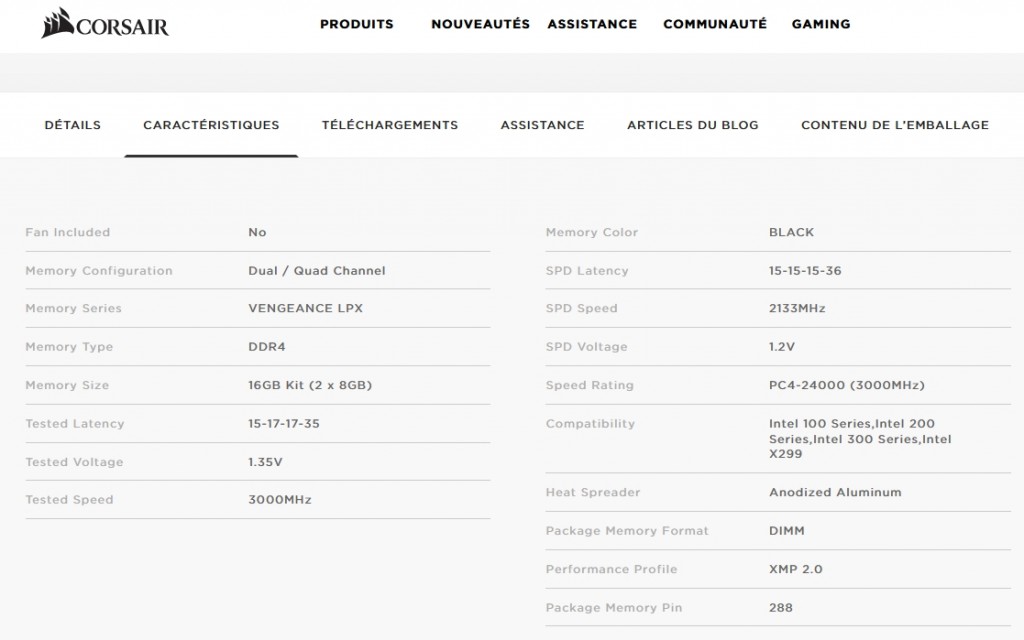Click the Intel series compatibility value
The width and height of the screenshot is (1024, 640).
(x=859, y=439)
